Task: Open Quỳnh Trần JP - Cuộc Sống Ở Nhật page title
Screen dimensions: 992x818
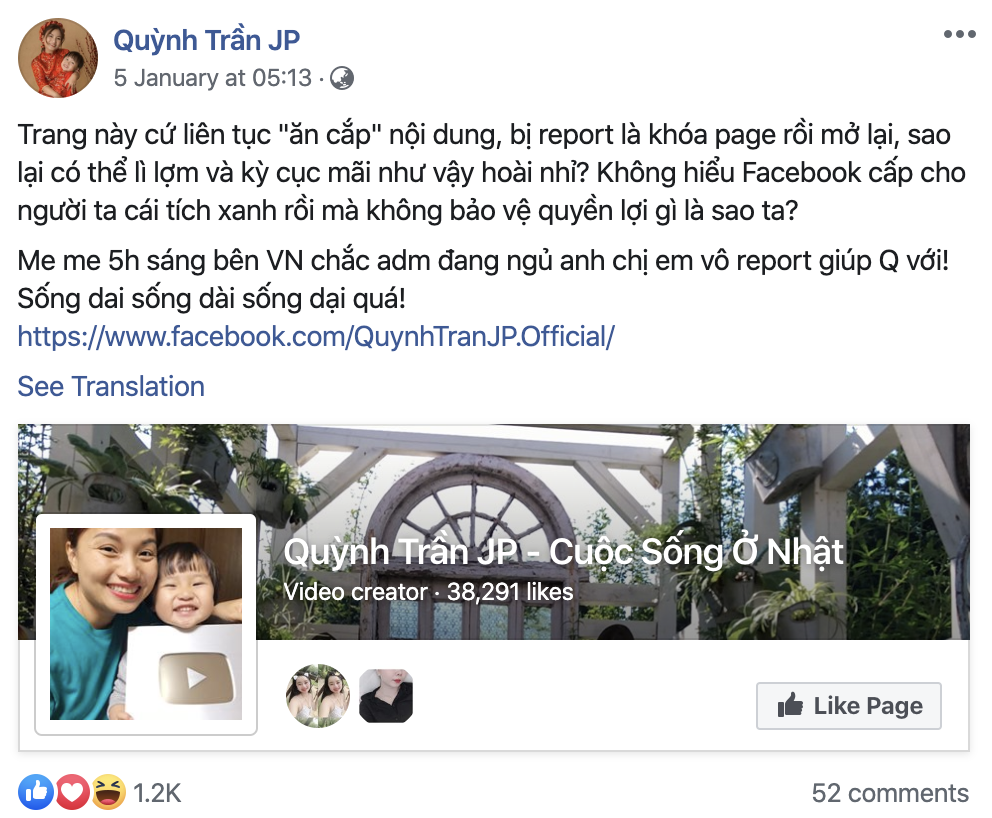Action: (x=563, y=552)
